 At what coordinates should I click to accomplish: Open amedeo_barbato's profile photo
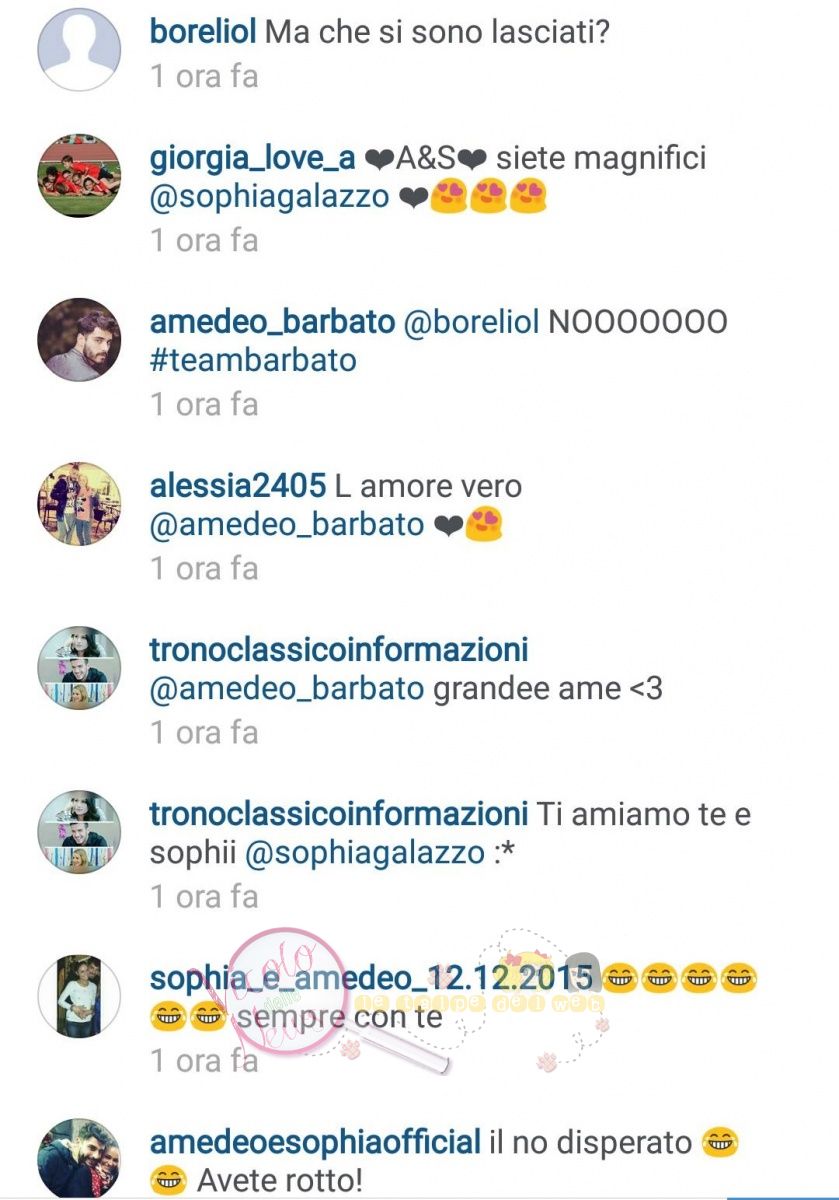point(79,339)
